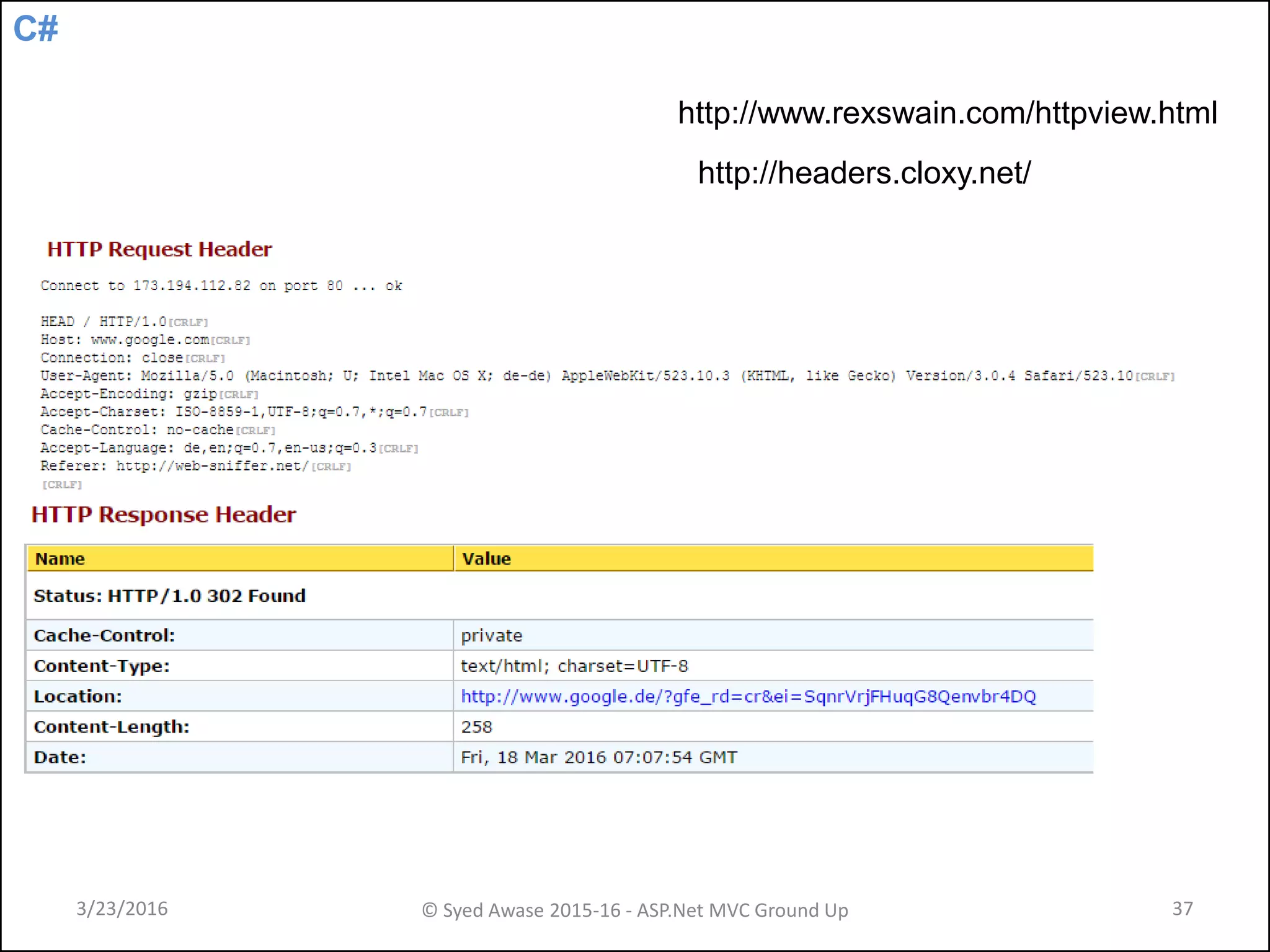Click the 'Cache-Control:' name cell in table
Viewport: 1270px width, 952px height.
coord(240,635)
